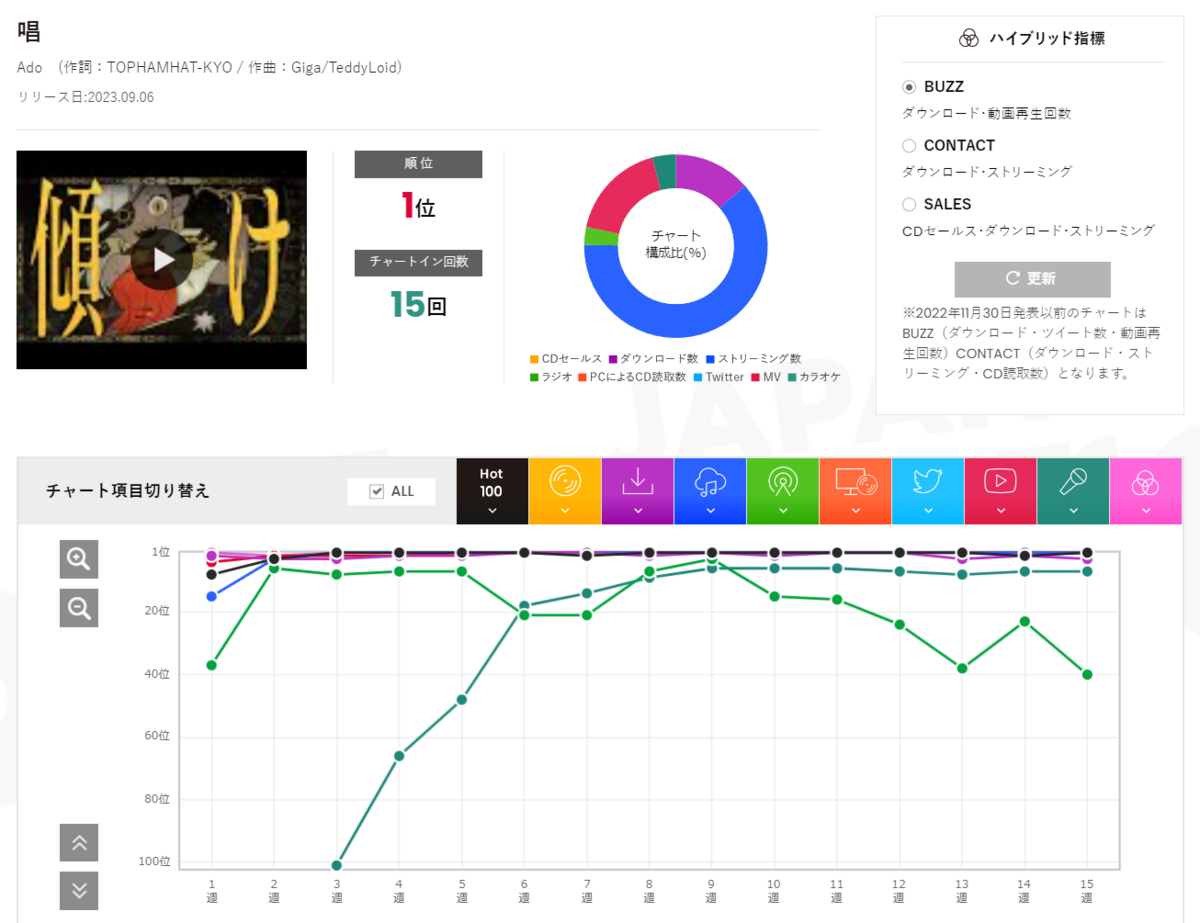Select the teal karaoke microphone icon
Image resolution: width=1200 pixels, height=923 pixels.
click(1073, 482)
